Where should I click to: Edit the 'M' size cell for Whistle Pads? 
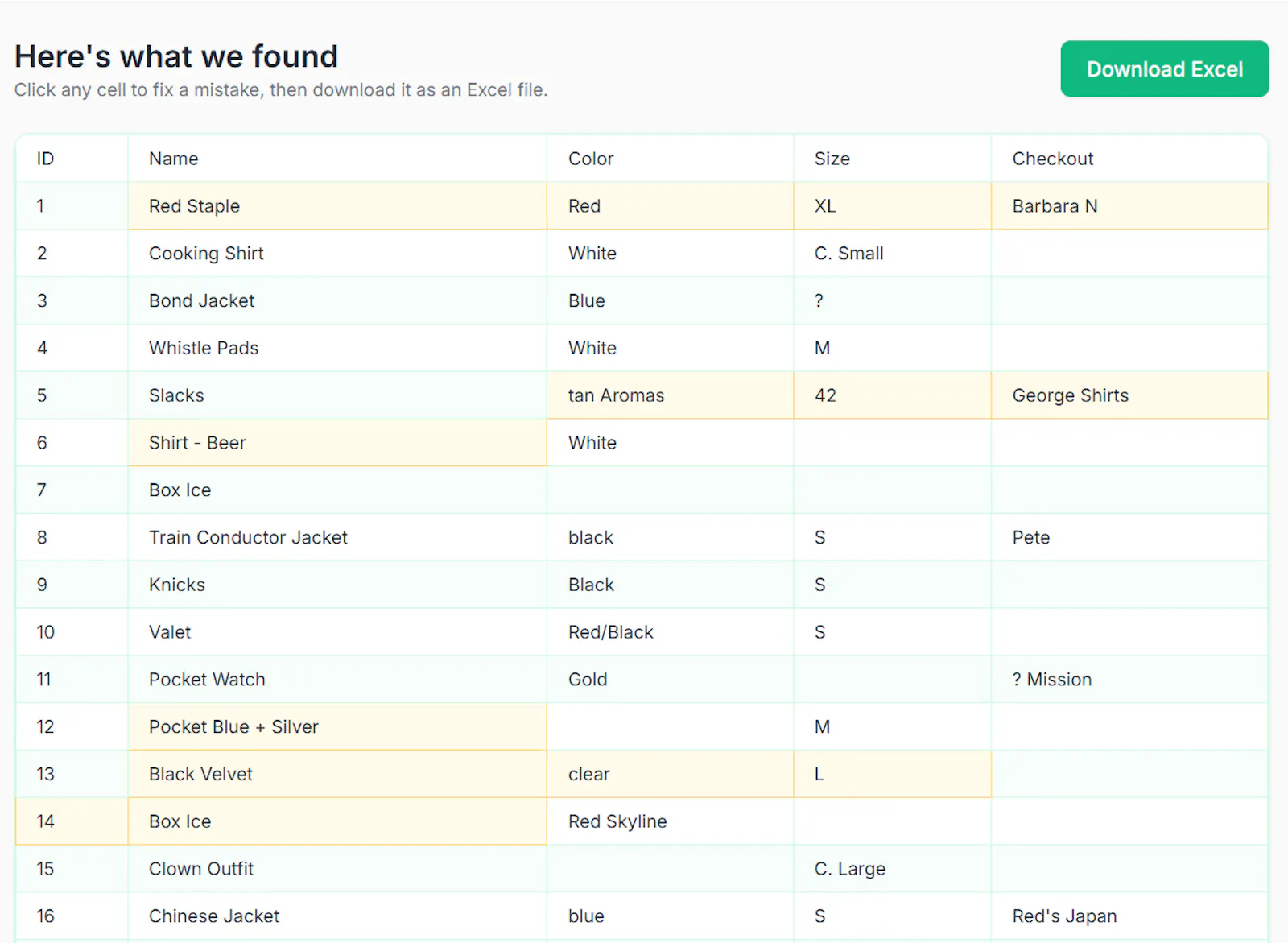pos(892,348)
